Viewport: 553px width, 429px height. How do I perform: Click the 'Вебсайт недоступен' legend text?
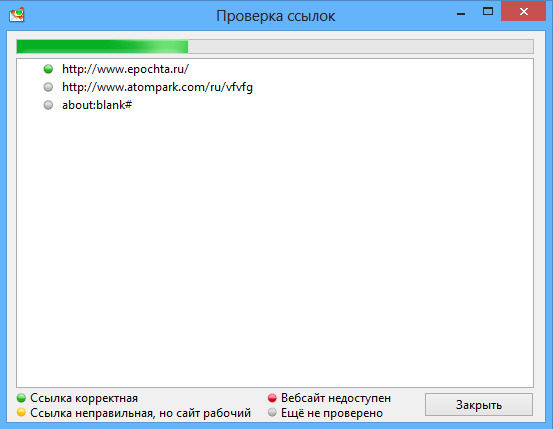click(336, 398)
